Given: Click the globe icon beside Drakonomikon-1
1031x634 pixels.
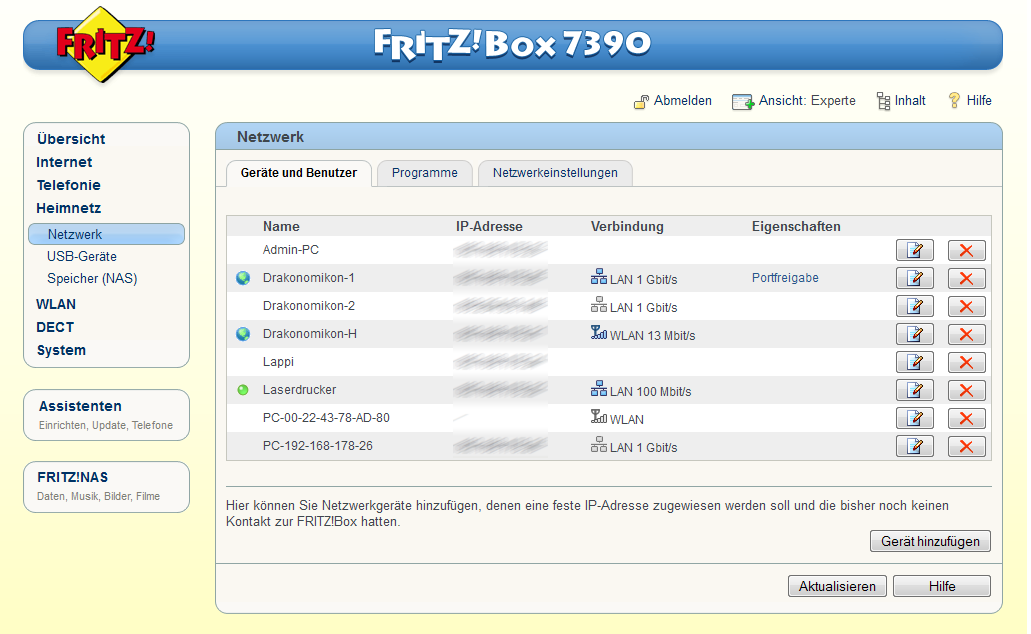Looking at the screenshot, I should tap(243, 278).
